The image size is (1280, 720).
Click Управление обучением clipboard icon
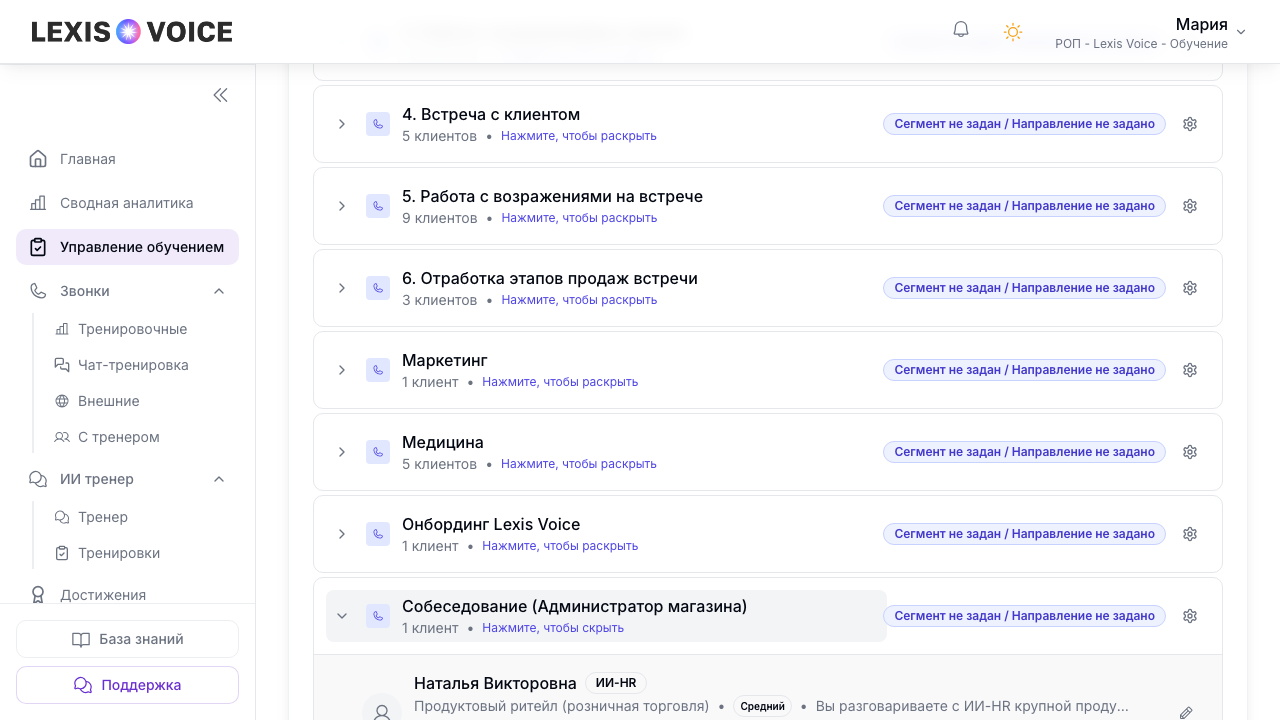38,247
